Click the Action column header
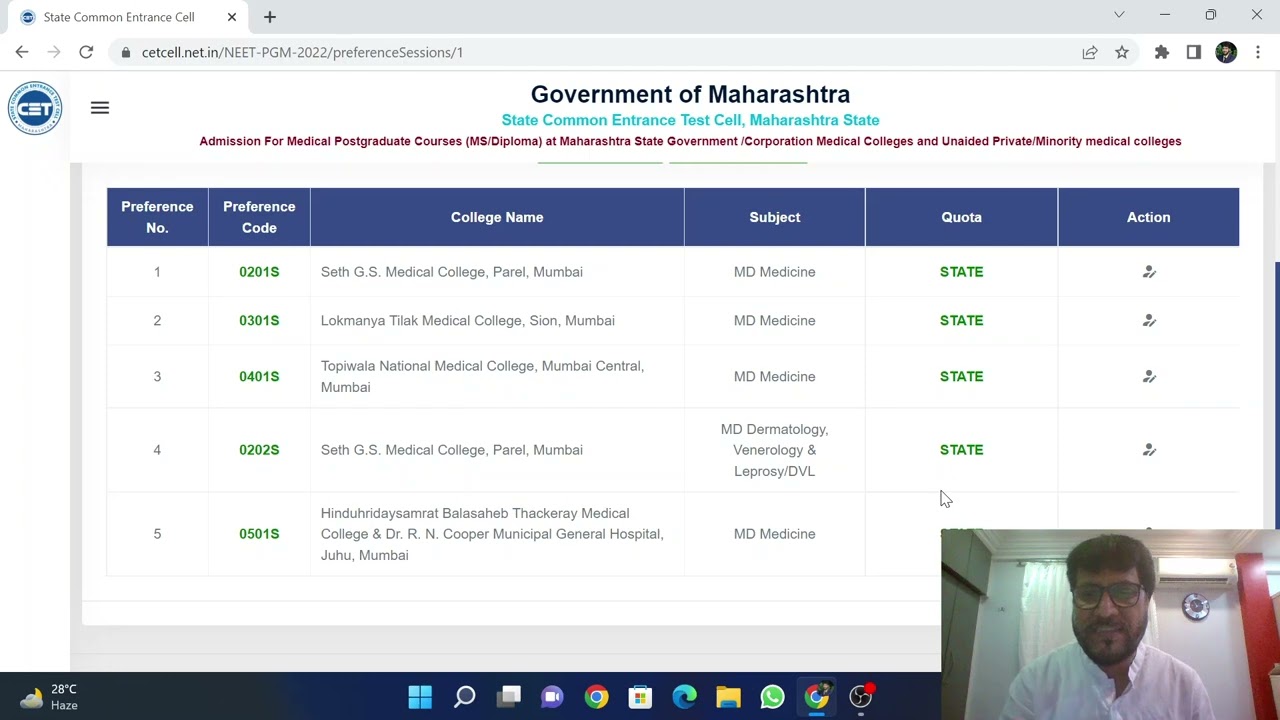1280x720 pixels. [1148, 217]
